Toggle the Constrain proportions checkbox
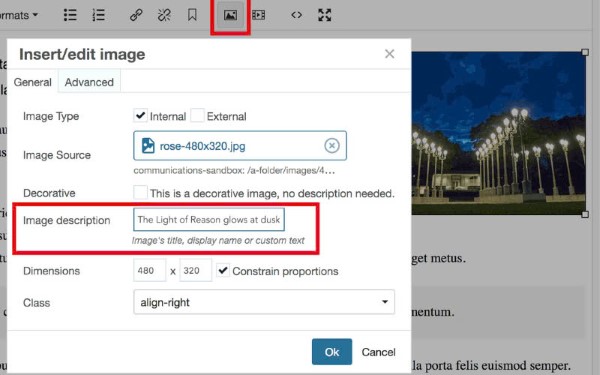The width and height of the screenshot is (600, 375). coord(223,271)
